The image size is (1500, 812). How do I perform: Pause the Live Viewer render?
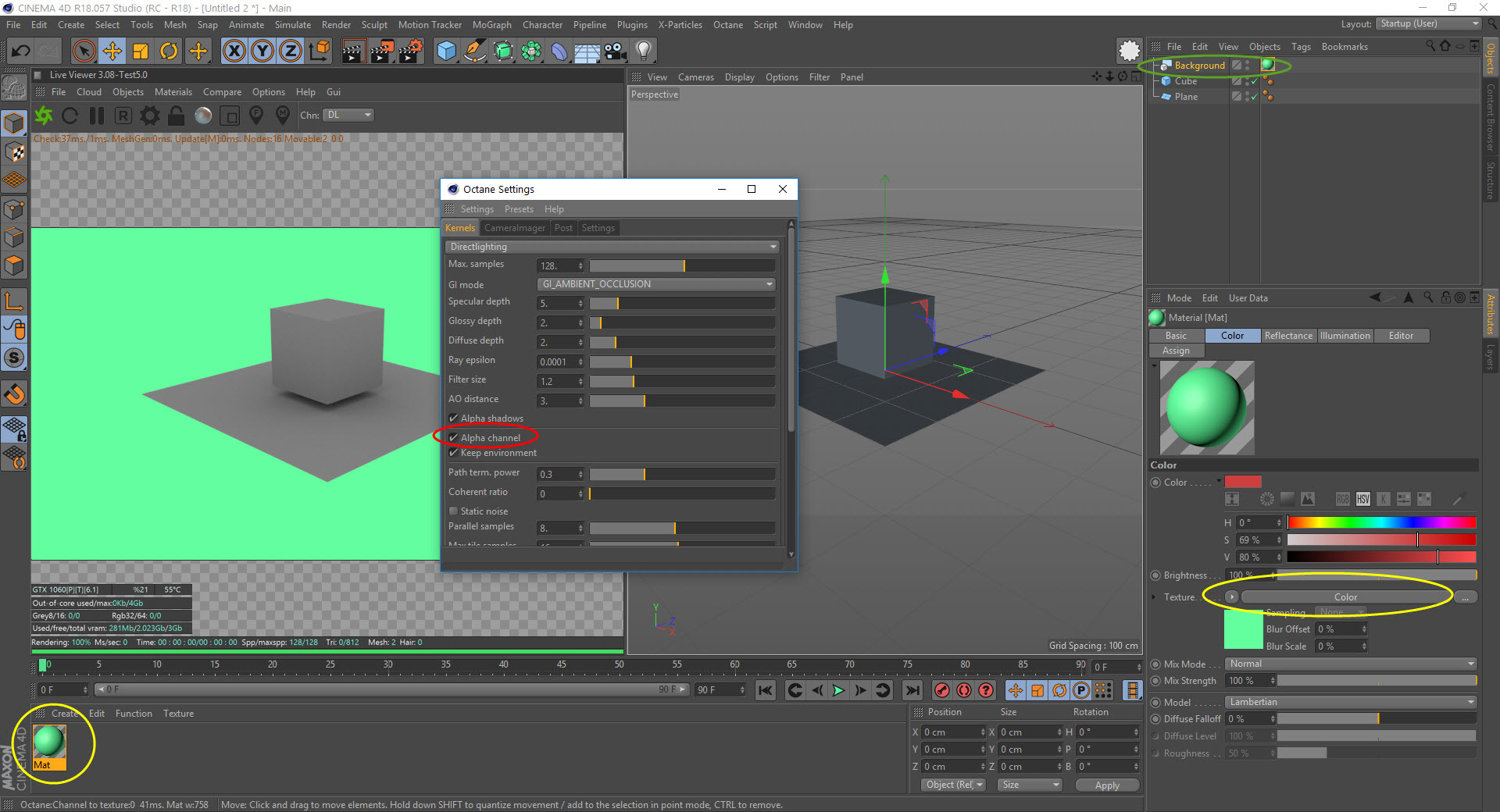(x=97, y=116)
